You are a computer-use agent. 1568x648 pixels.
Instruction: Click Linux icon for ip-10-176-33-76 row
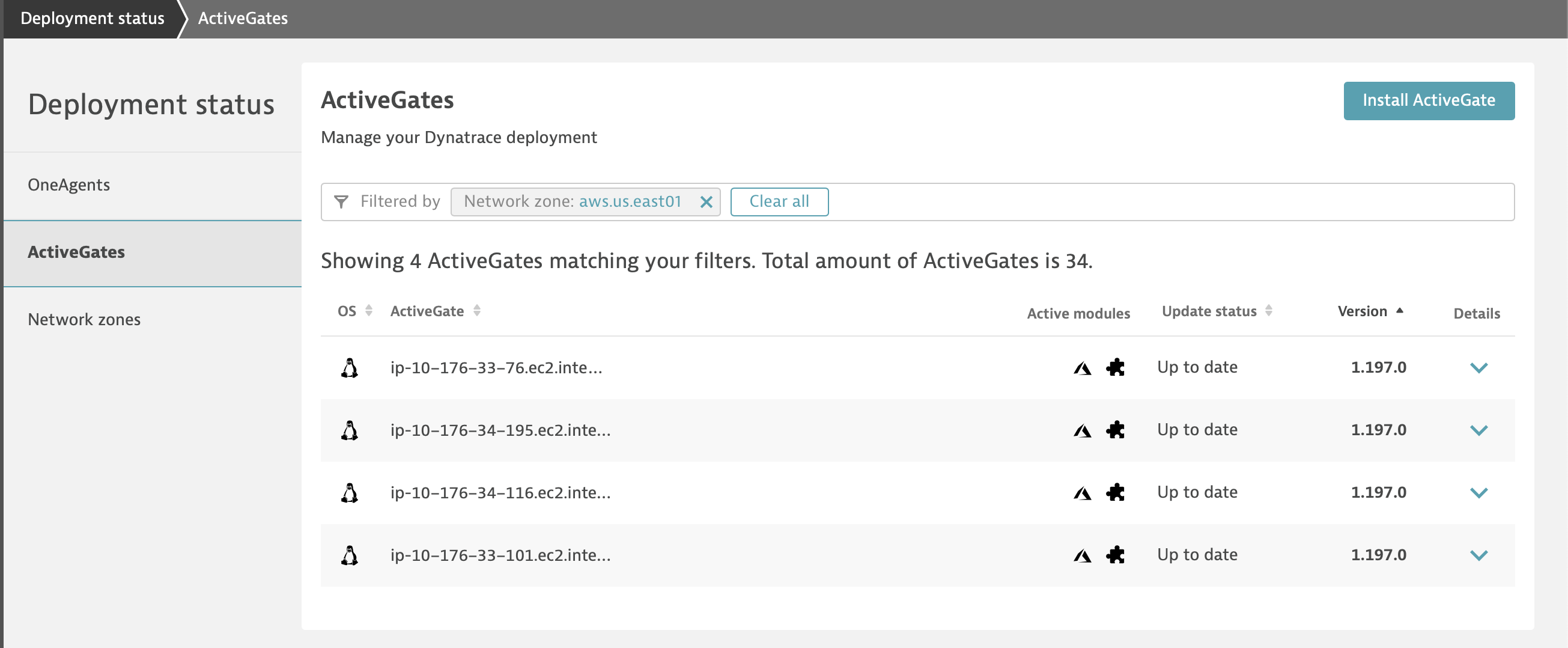click(350, 368)
